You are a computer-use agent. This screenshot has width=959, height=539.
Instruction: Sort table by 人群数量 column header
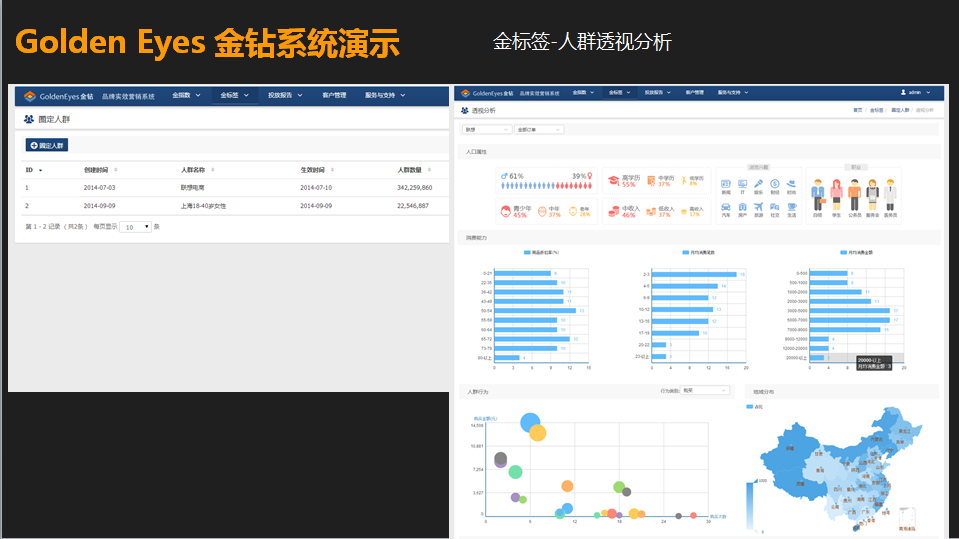(414, 170)
